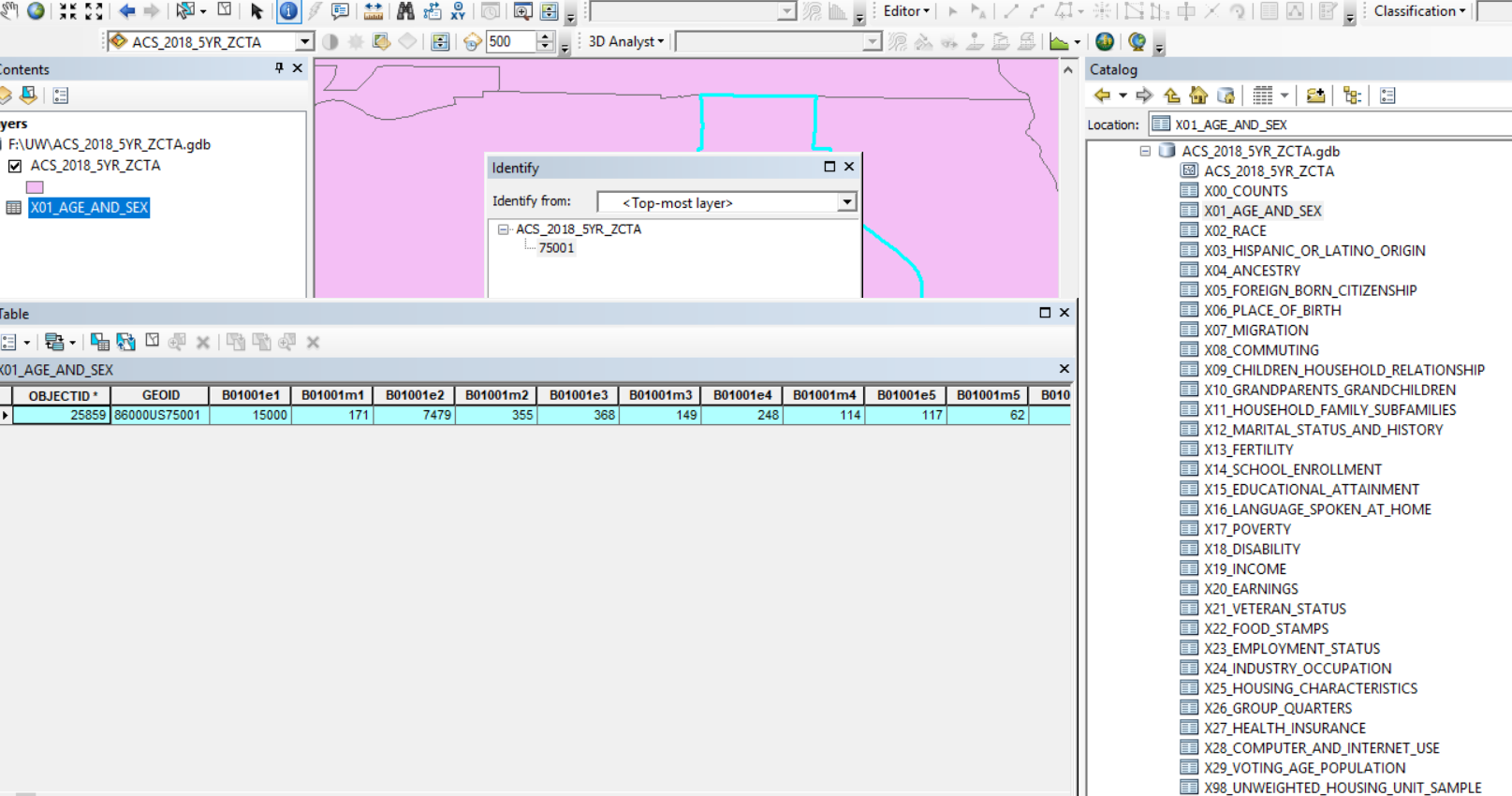Click the OBJECTID column header
The image size is (1512, 796).
click(x=62, y=395)
